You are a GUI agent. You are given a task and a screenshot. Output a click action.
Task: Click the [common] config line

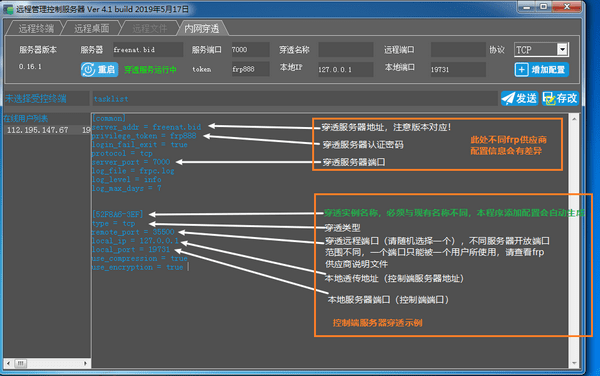pos(109,118)
